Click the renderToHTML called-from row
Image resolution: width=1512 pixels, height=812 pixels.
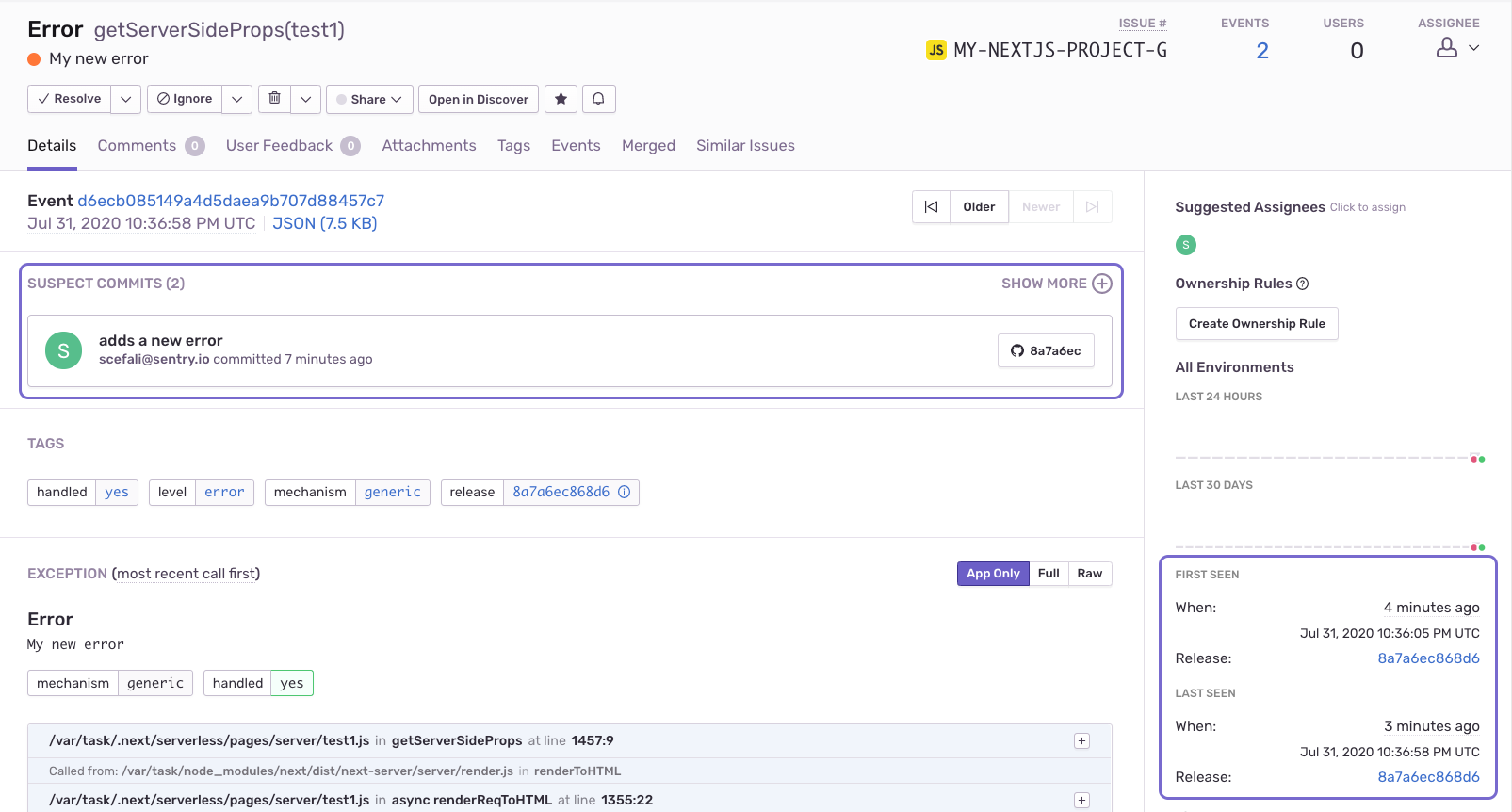point(570,771)
